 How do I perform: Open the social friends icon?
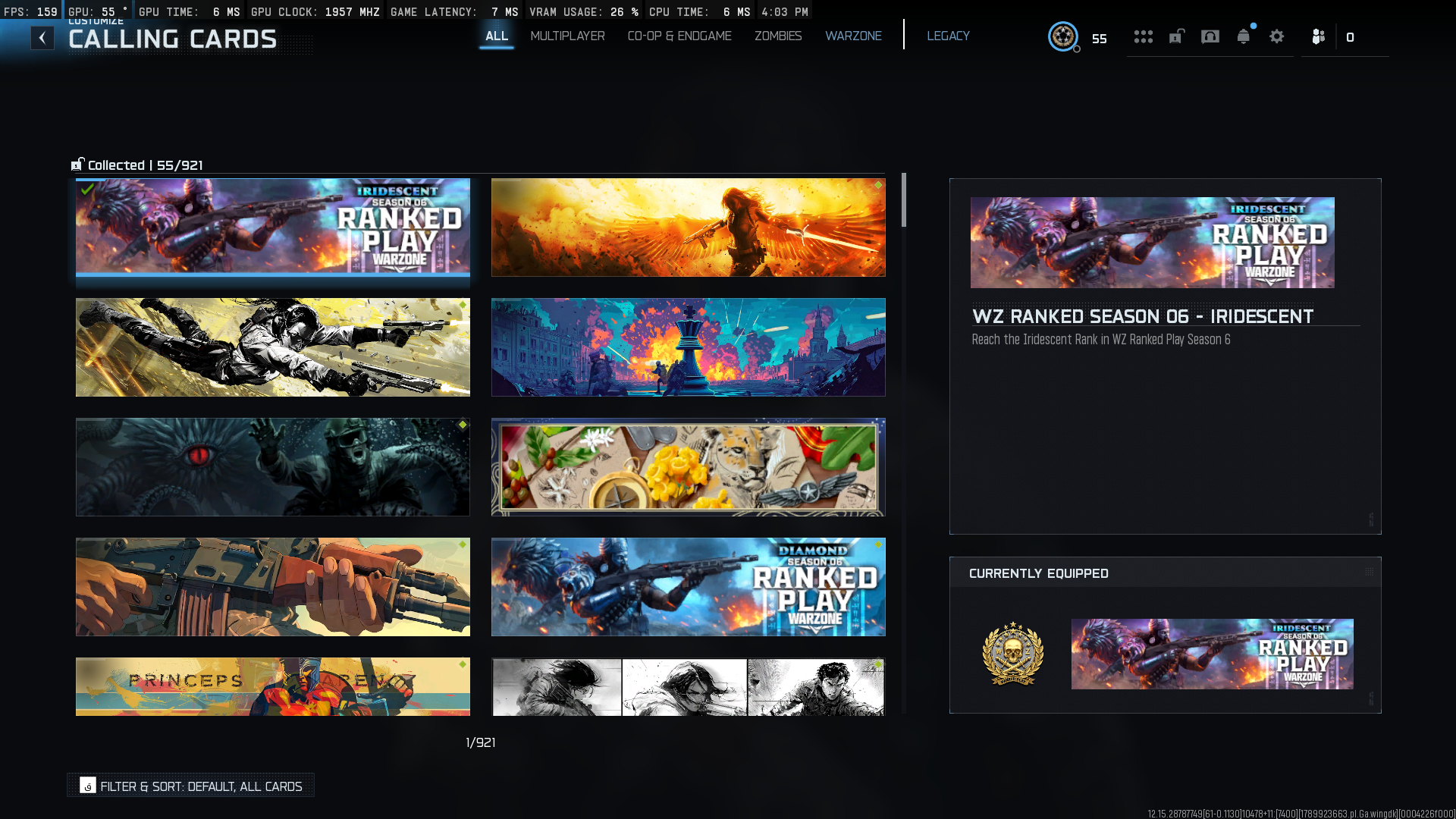click(x=1319, y=36)
